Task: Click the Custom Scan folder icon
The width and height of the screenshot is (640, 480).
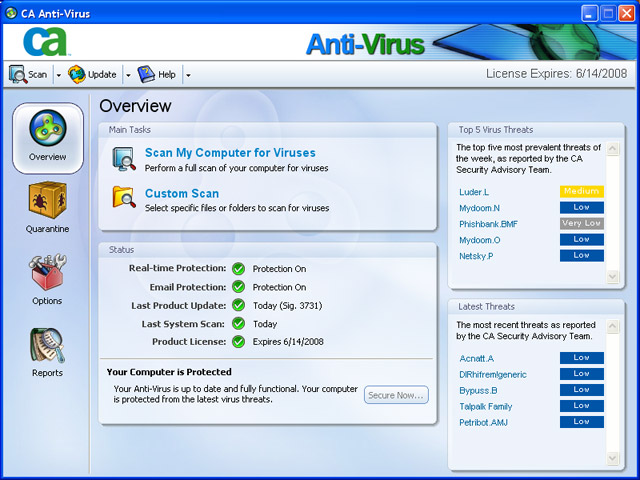Action: coord(124,197)
